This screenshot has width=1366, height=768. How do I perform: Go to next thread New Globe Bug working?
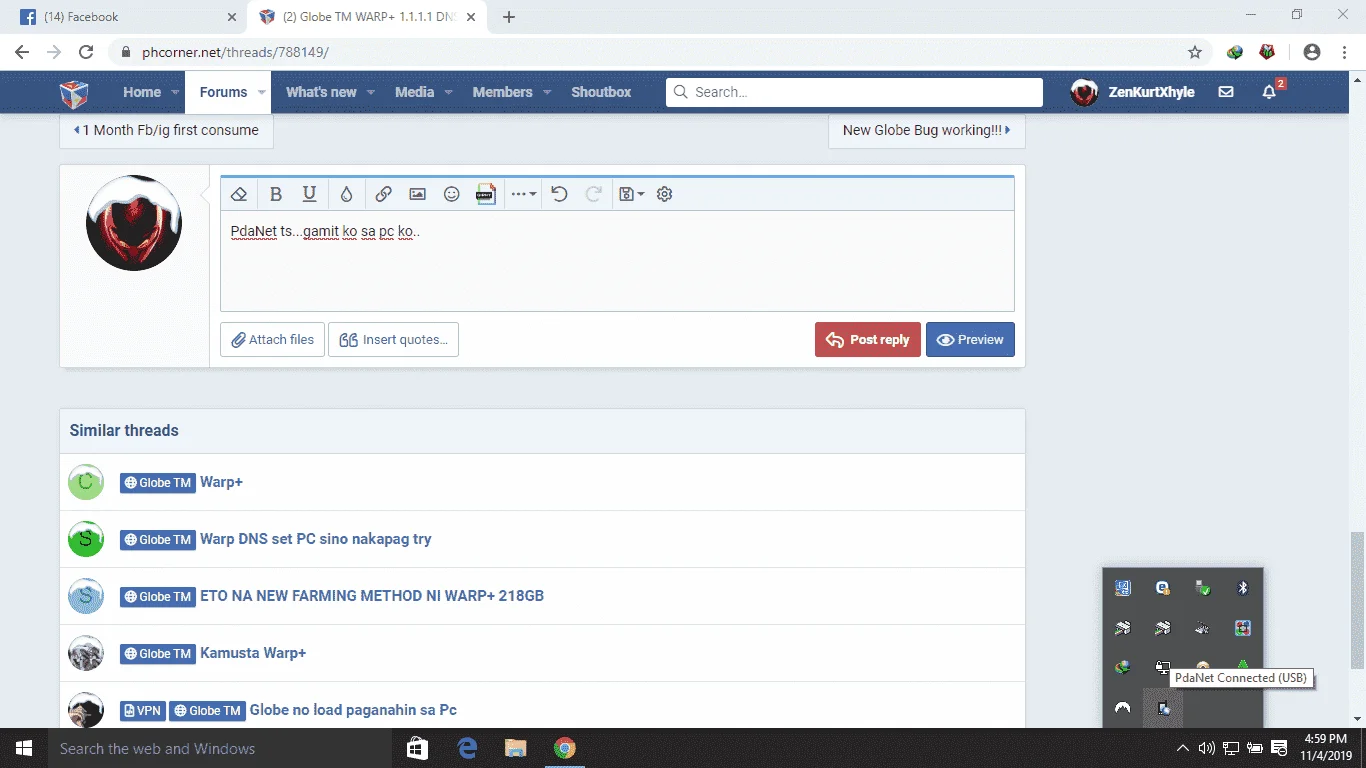(926, 130)
